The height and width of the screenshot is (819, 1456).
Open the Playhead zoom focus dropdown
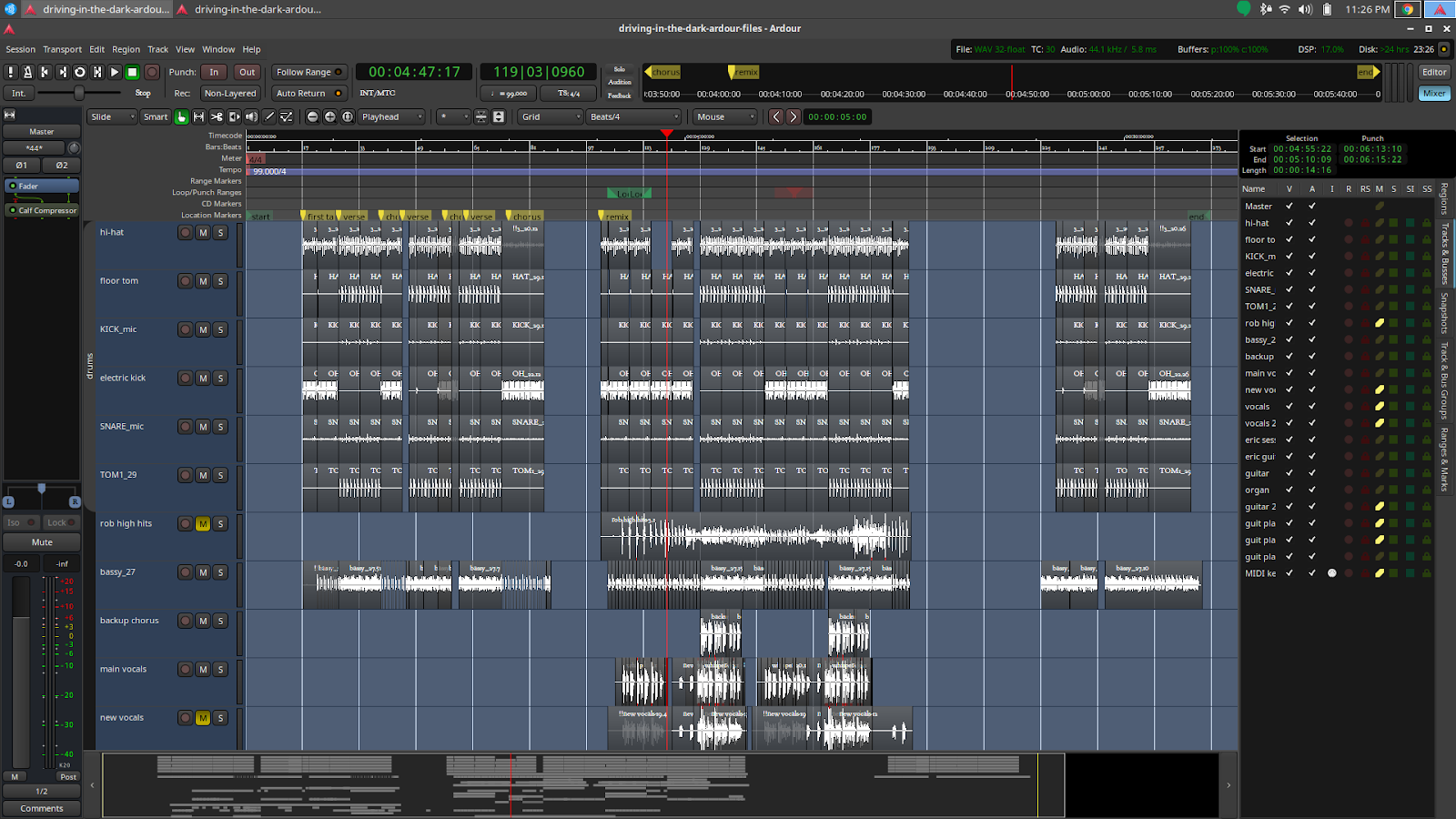[392, 116]
